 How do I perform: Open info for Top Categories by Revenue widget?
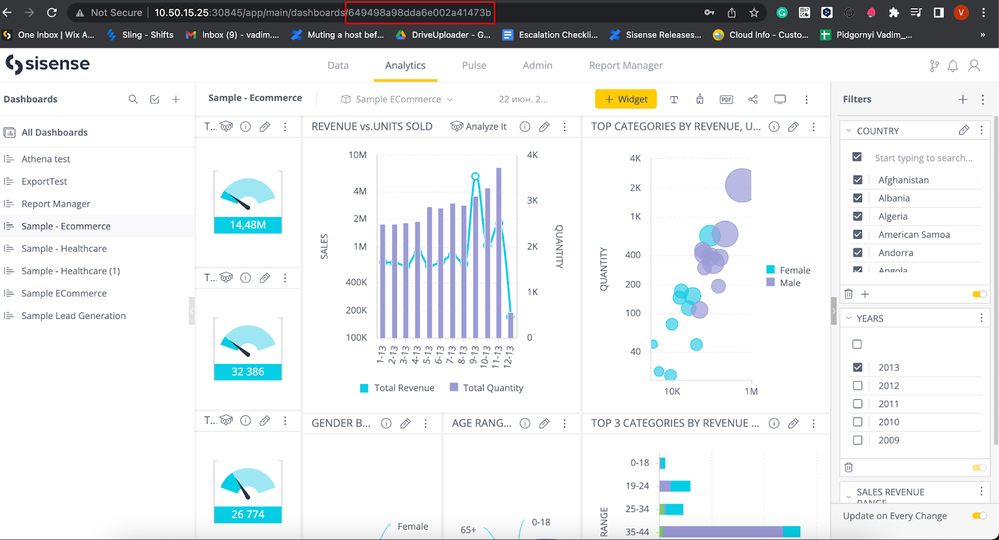pos(773,127)
